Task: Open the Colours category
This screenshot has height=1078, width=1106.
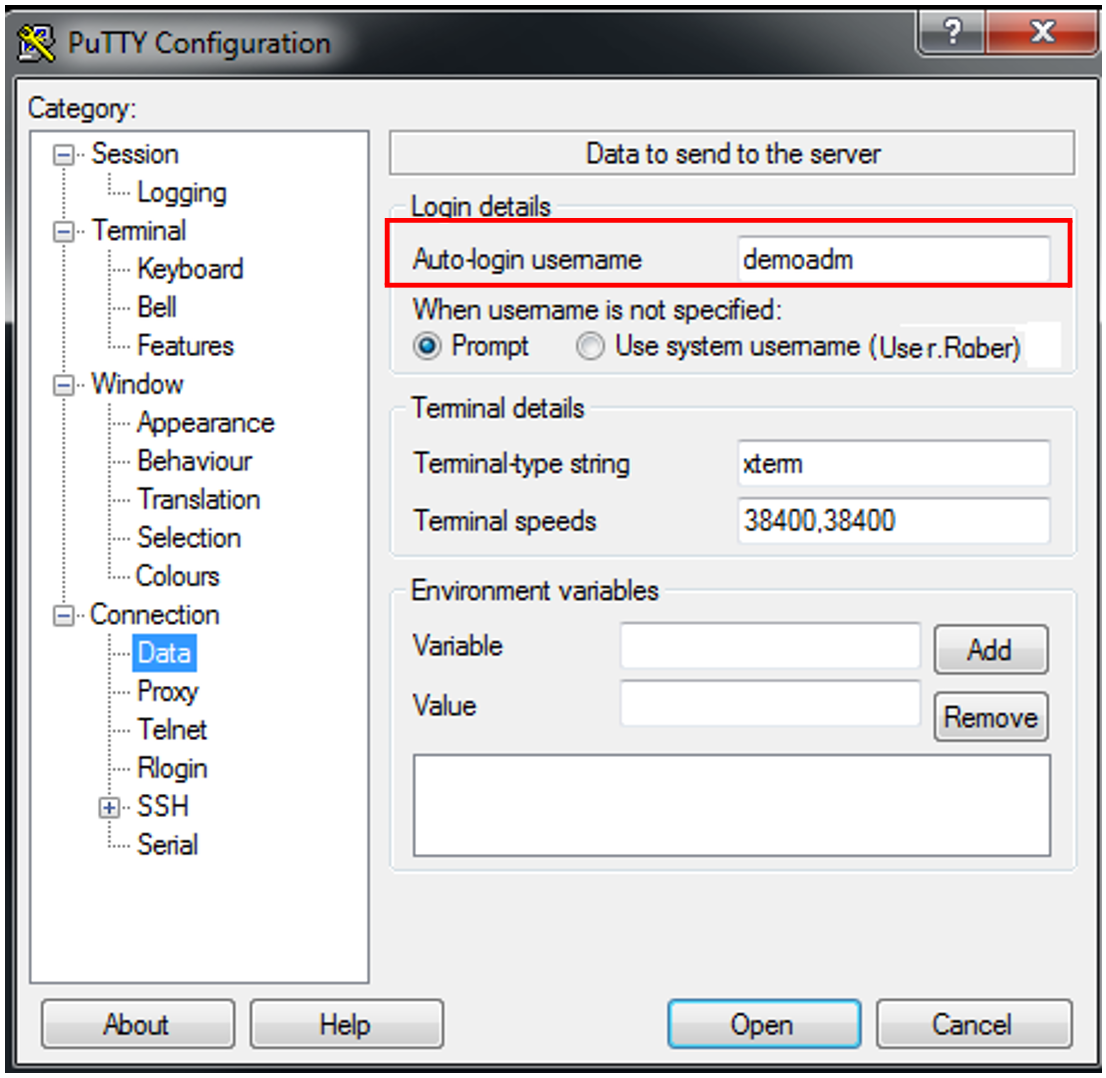Action: 177,576
